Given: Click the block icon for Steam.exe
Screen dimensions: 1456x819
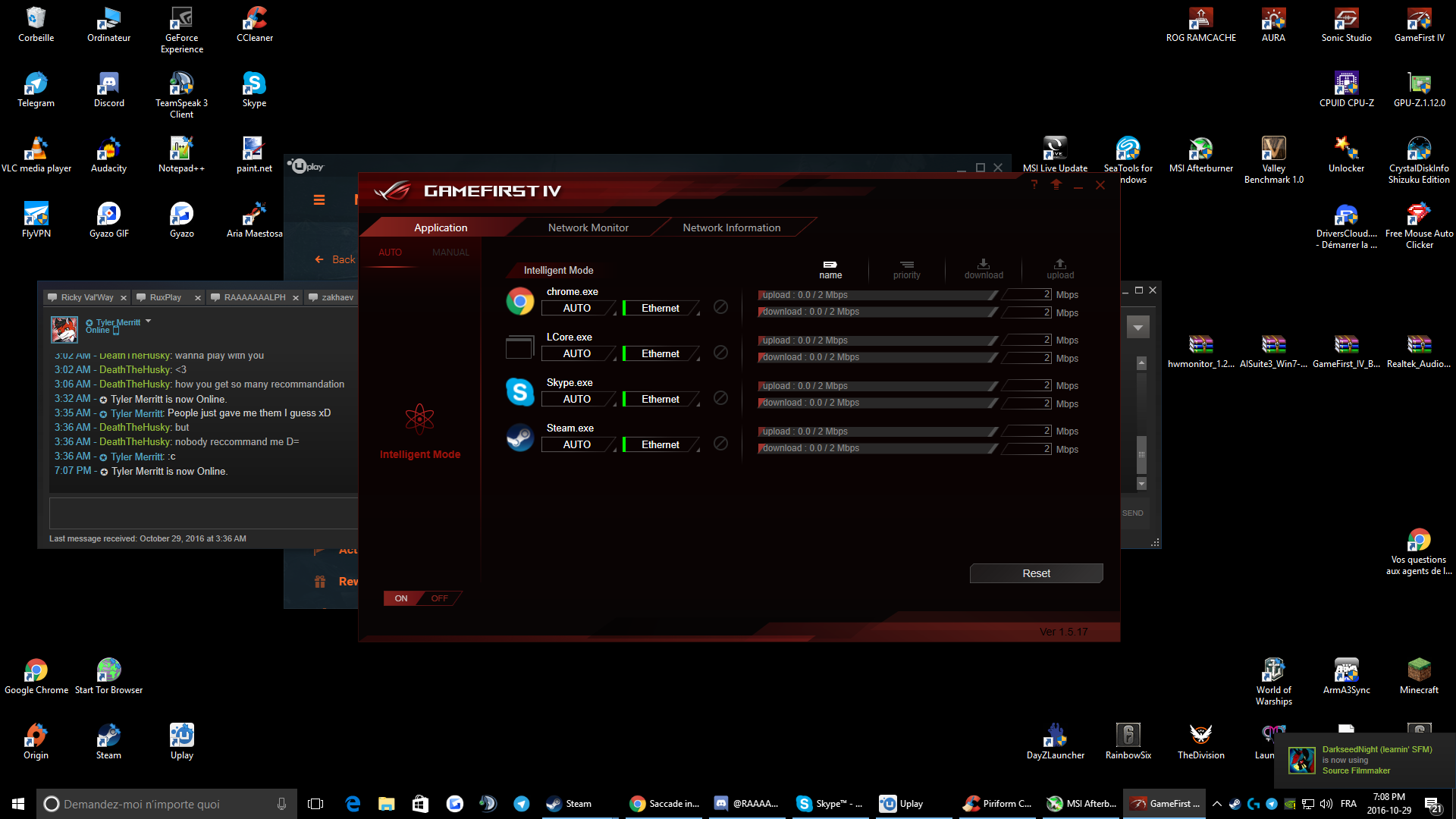Looking at the screenshot, I should (720, 444).
